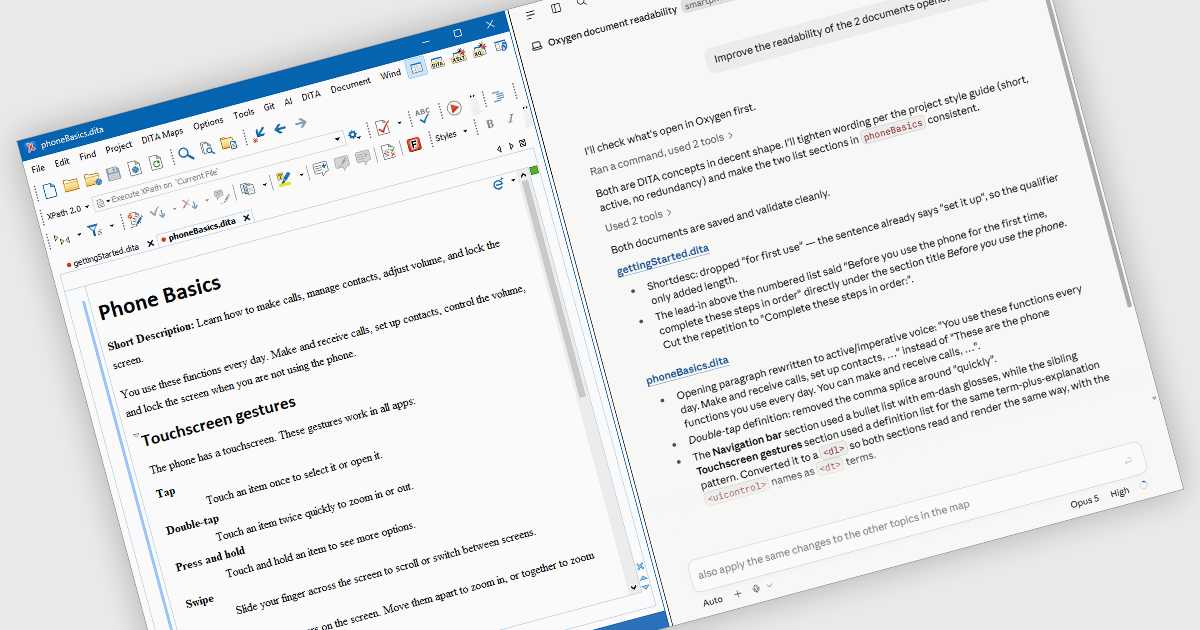Click the Track Changes pencil icon

pyautogui.click(x=135, y=219)
